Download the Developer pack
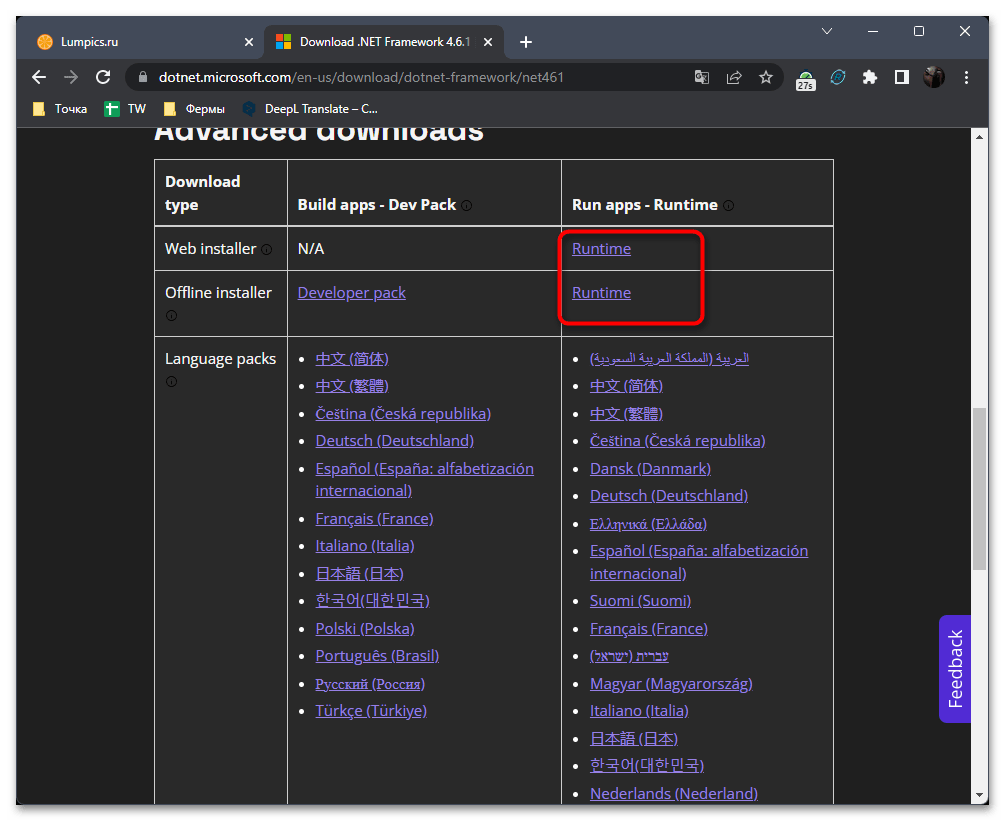 click(x=351, y=293)
